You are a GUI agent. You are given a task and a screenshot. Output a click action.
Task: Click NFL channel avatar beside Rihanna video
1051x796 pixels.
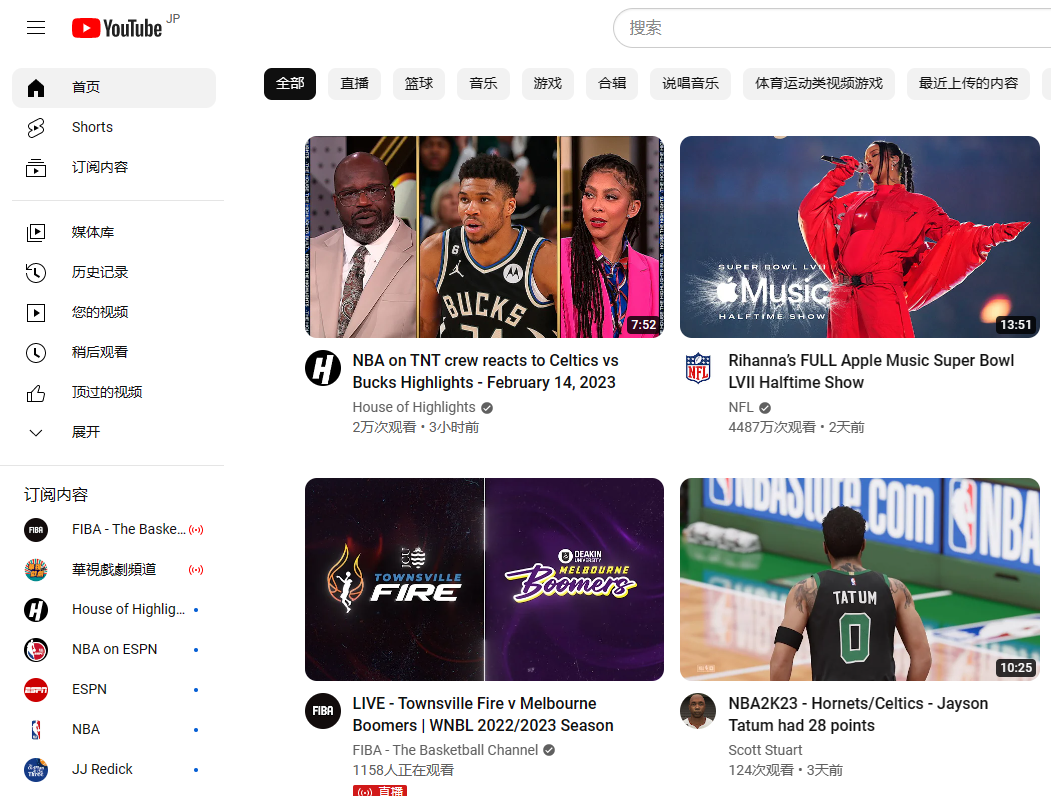tap(698, 369)
